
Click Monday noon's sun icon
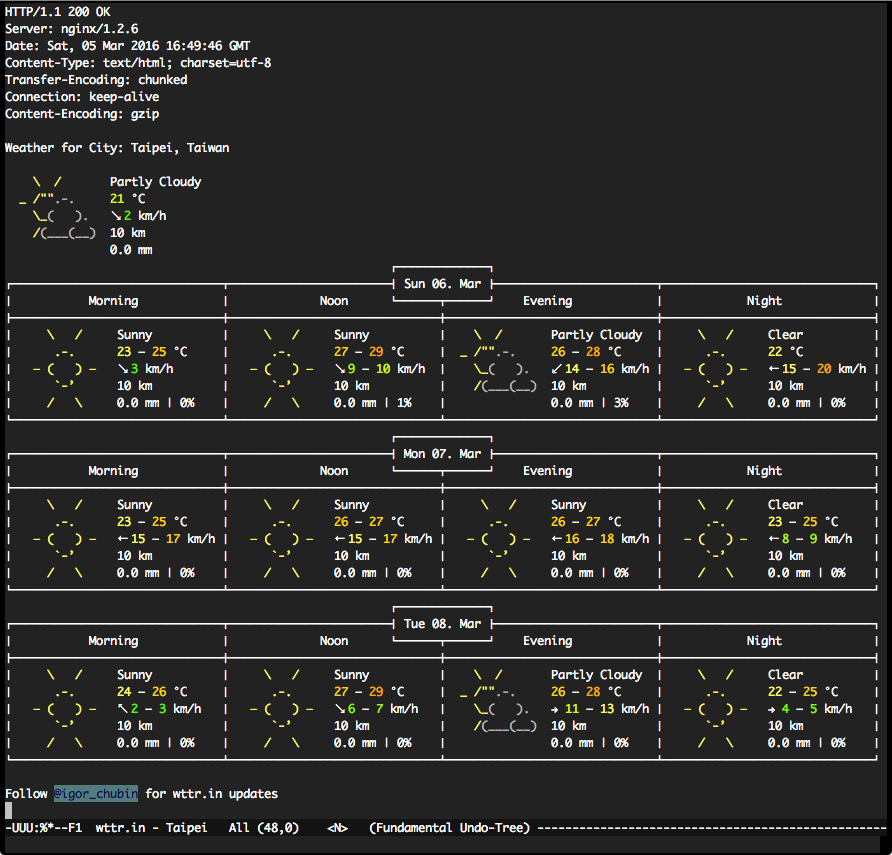point(282,539)
